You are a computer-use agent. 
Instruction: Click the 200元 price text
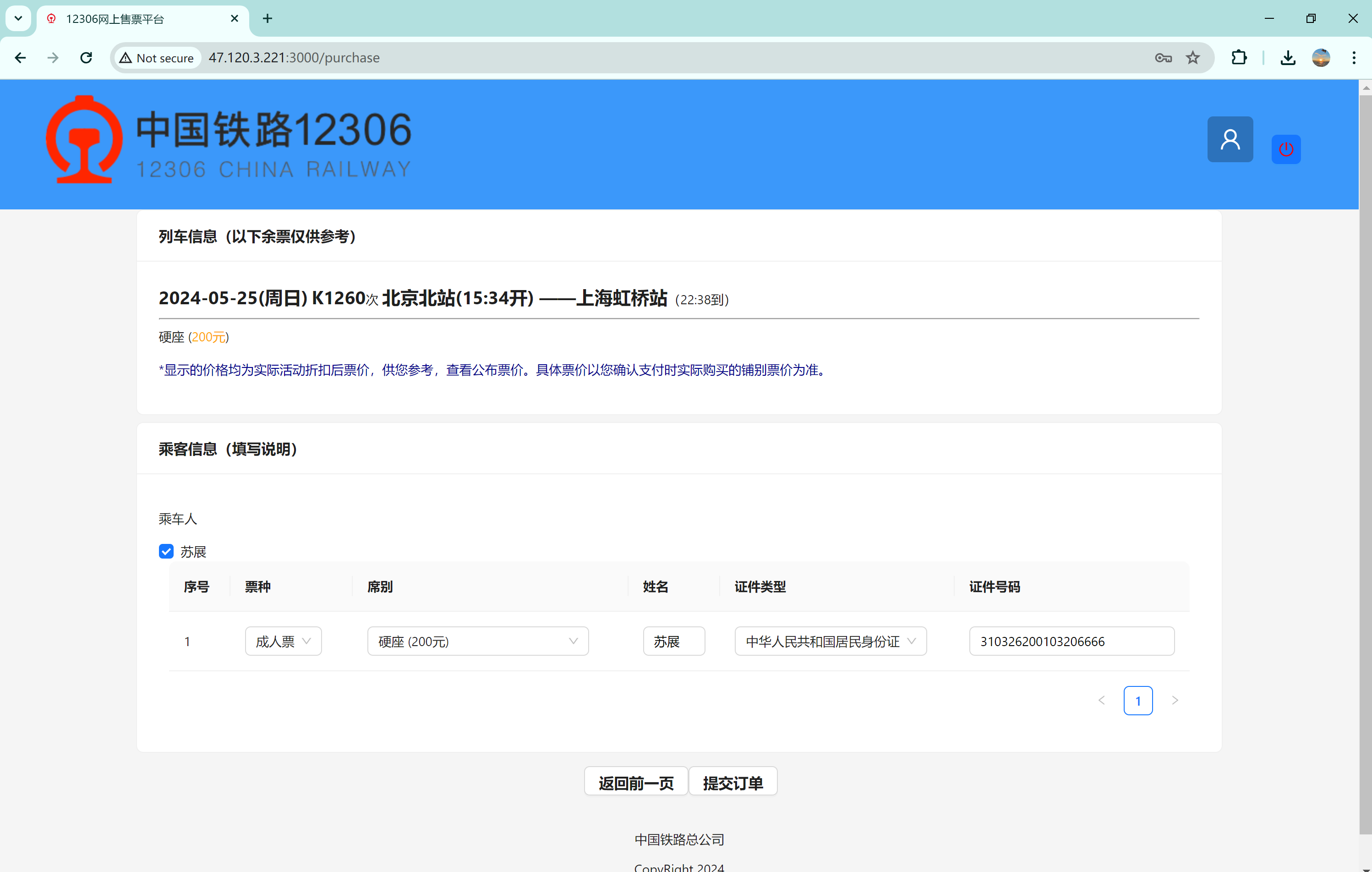pos(208,337)
